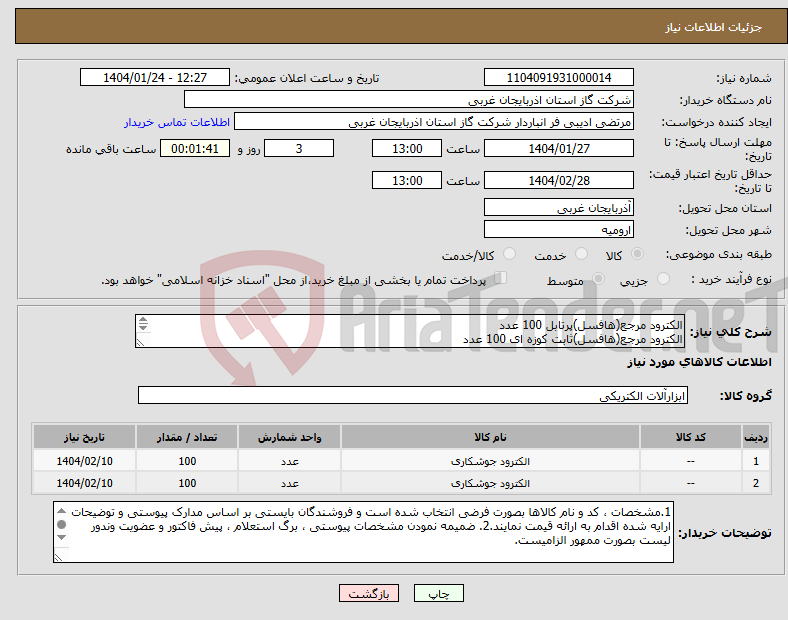Click scrollbar thumb in توضیحات خریدار box

click(x=61, y=525)
